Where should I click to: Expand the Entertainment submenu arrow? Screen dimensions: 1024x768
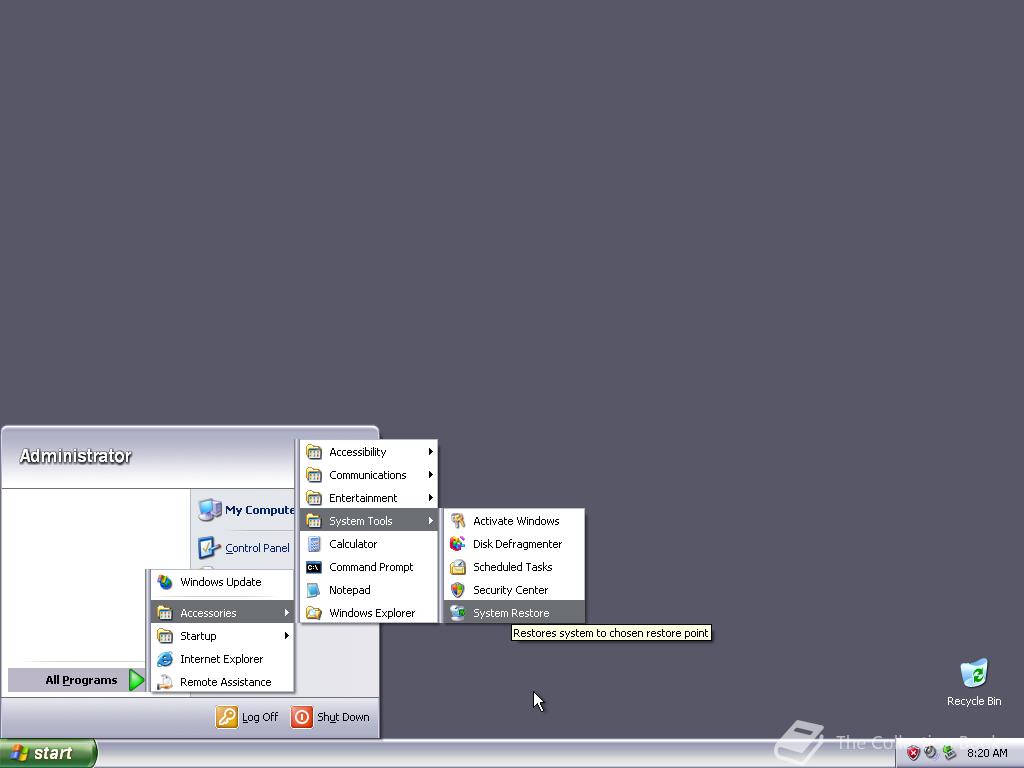430,498
